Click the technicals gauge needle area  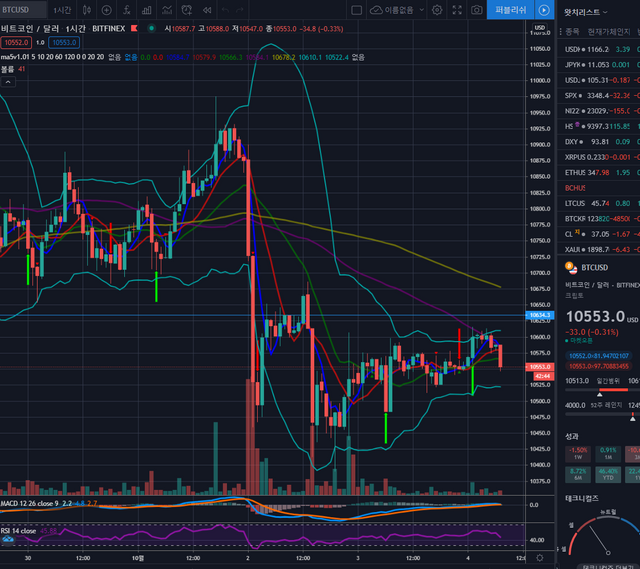(x=600, y=540)
